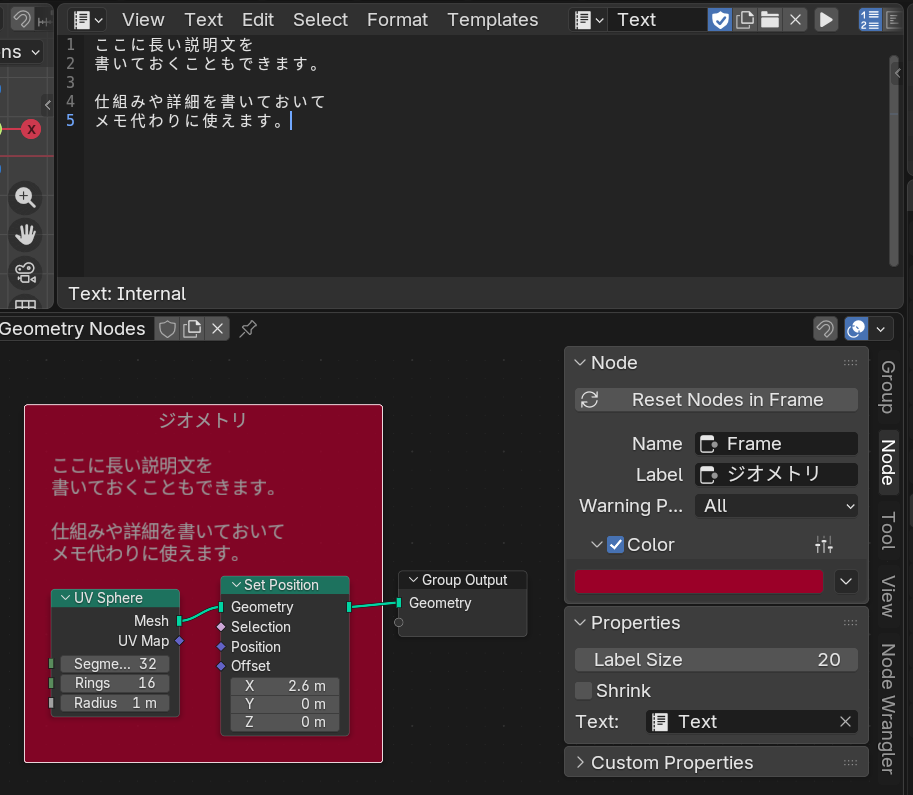The width and height of the screenshot is (913, 795).
Task: Select the pan hand viewport icon
Action: click(26, 235)
